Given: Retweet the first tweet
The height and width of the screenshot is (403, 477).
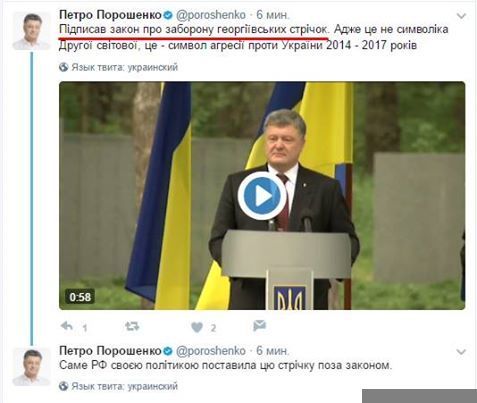Looking at the screenshot, I should click(132, 326).
